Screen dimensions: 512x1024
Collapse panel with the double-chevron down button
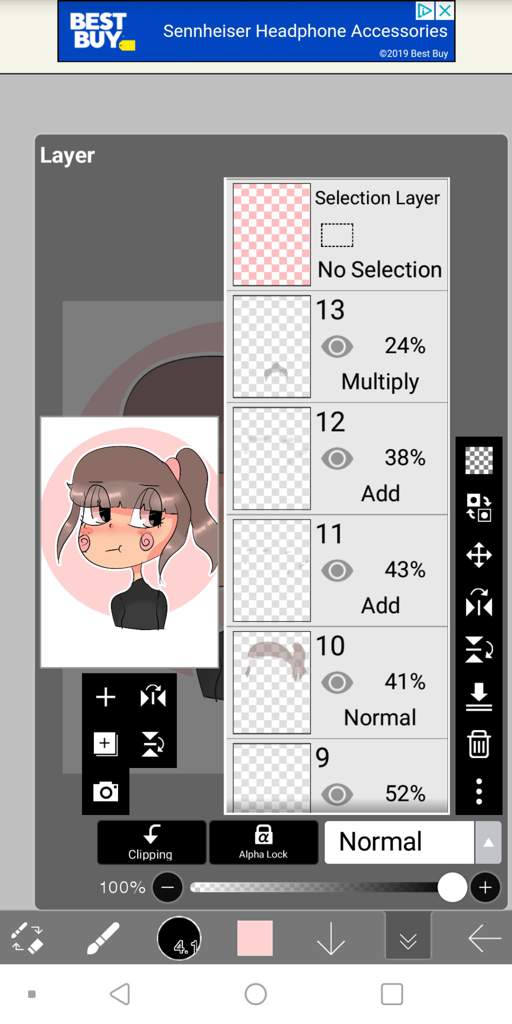pos(408,939)
